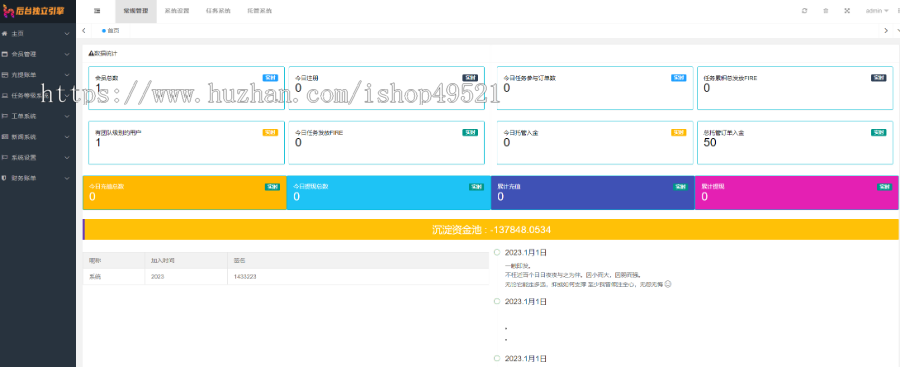Screen dimensions: 900x367
Task: Click the badge on the orange summary card
Action: (272, 187)
